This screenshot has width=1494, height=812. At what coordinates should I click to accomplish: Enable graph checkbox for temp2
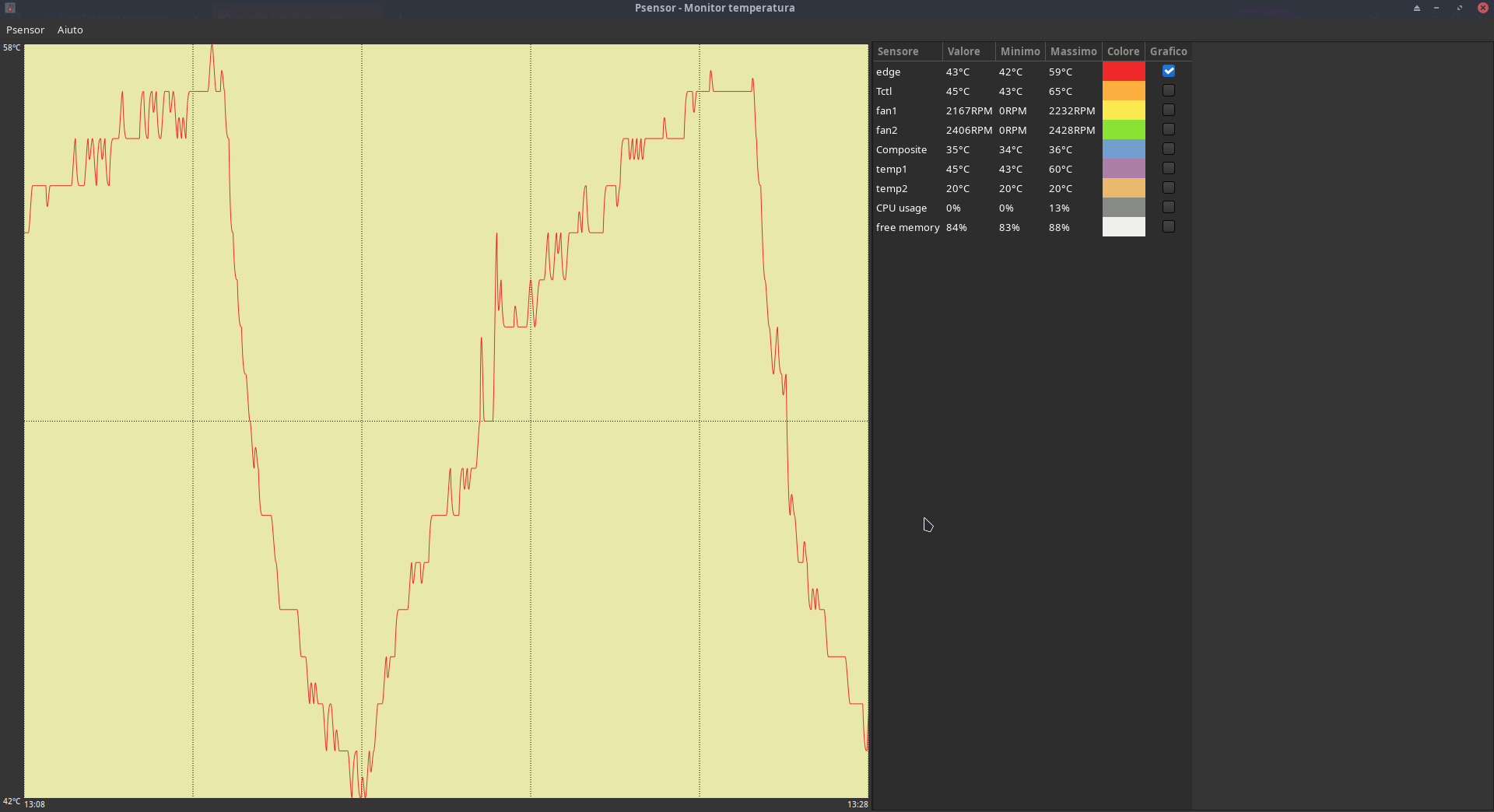tap(1168, 187)
